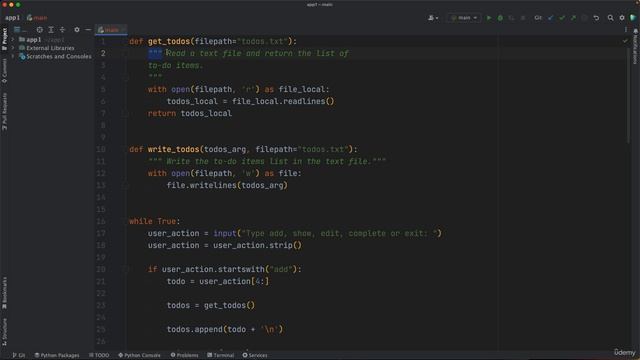The height and width of the screenshot is (360, 640).
Task: Collapse all in Project panel
Action: [x=62, y=30]
